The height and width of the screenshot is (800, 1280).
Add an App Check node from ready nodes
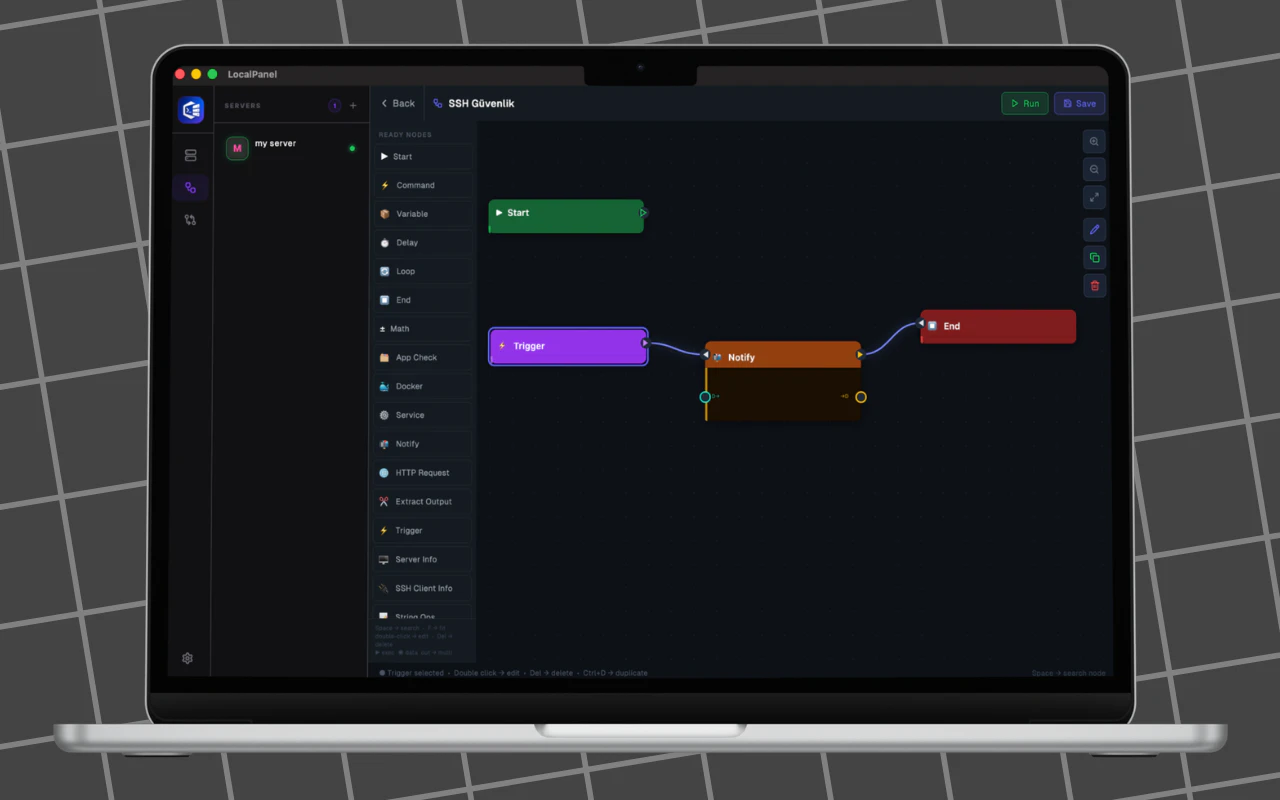coord(424,358)
